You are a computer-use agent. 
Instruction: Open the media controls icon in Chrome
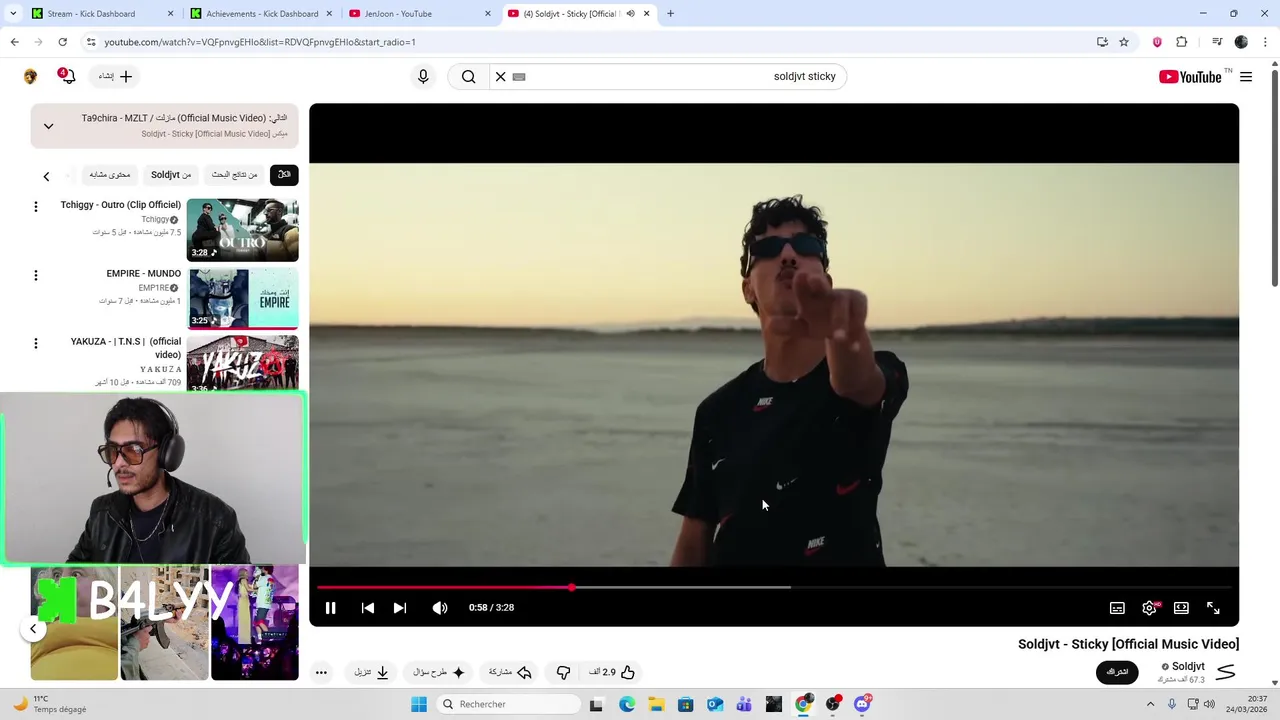(x=1217, y=42)
